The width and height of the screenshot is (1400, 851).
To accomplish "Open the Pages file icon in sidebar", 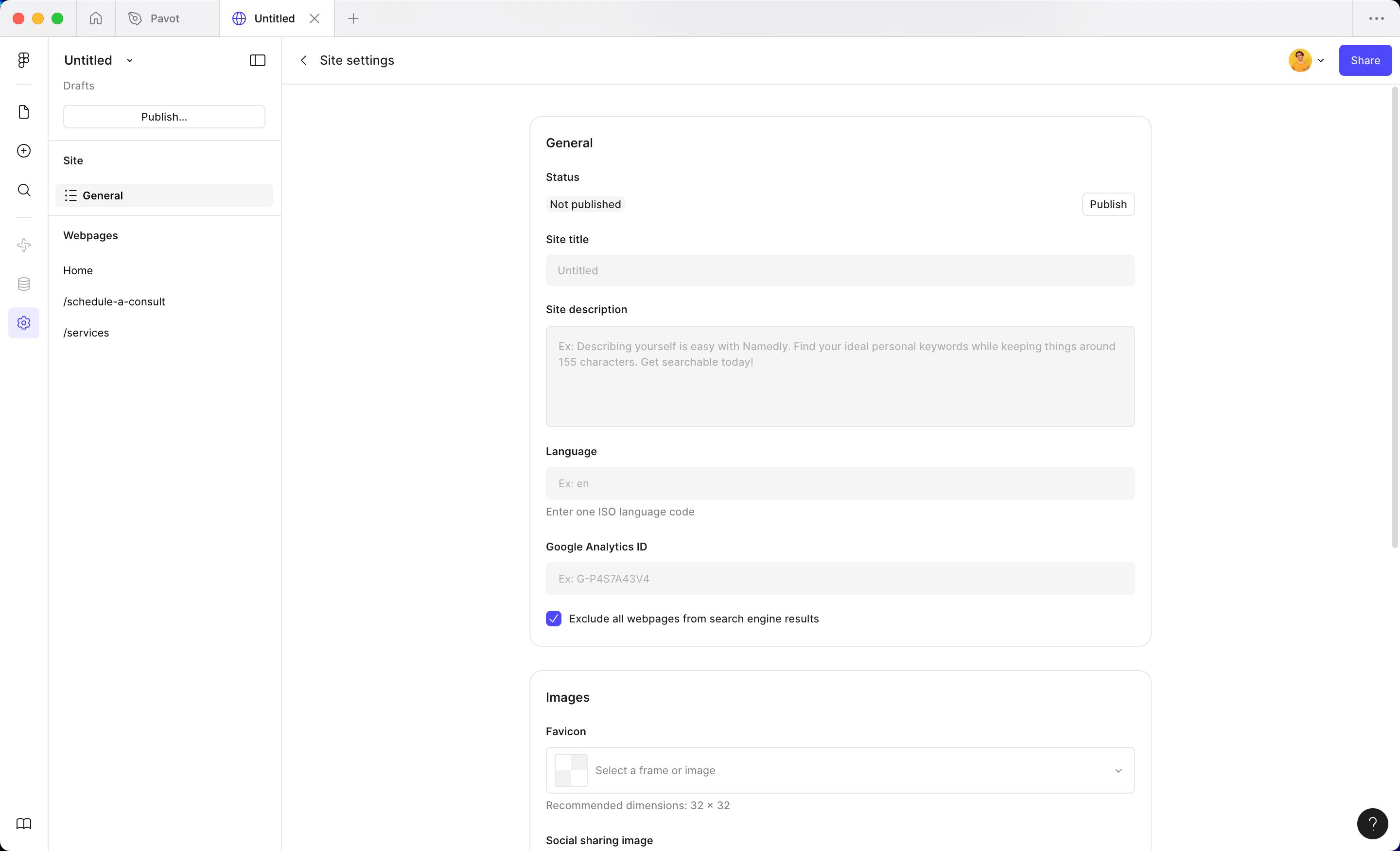I will [23, 112].
